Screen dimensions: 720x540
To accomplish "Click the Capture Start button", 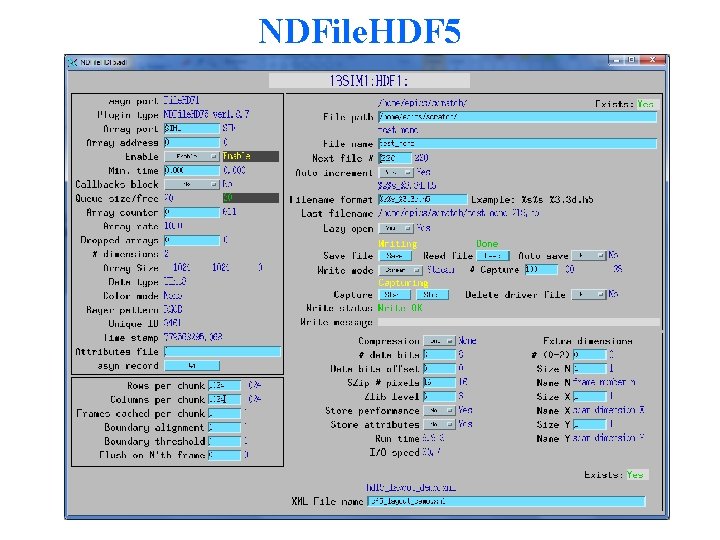I will pos(394,294).
